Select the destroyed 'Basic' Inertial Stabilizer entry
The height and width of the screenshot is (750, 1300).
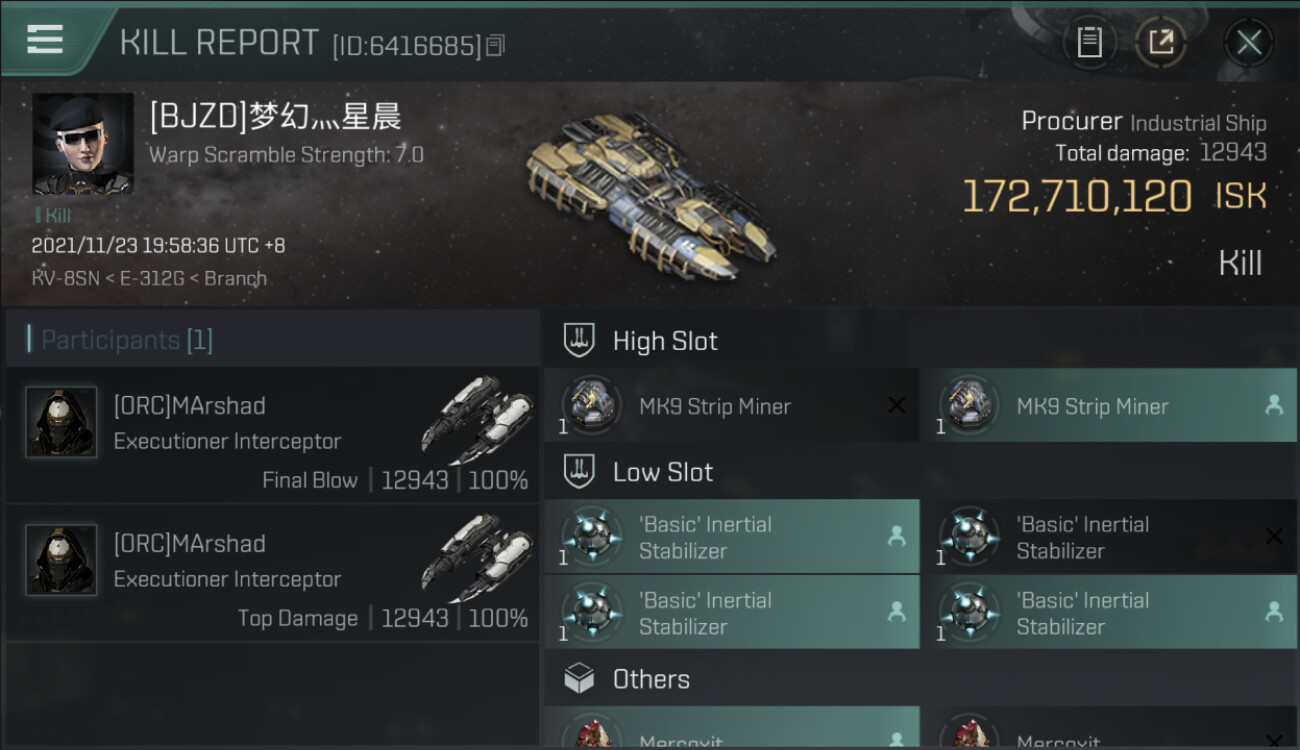pos(1109,537)
